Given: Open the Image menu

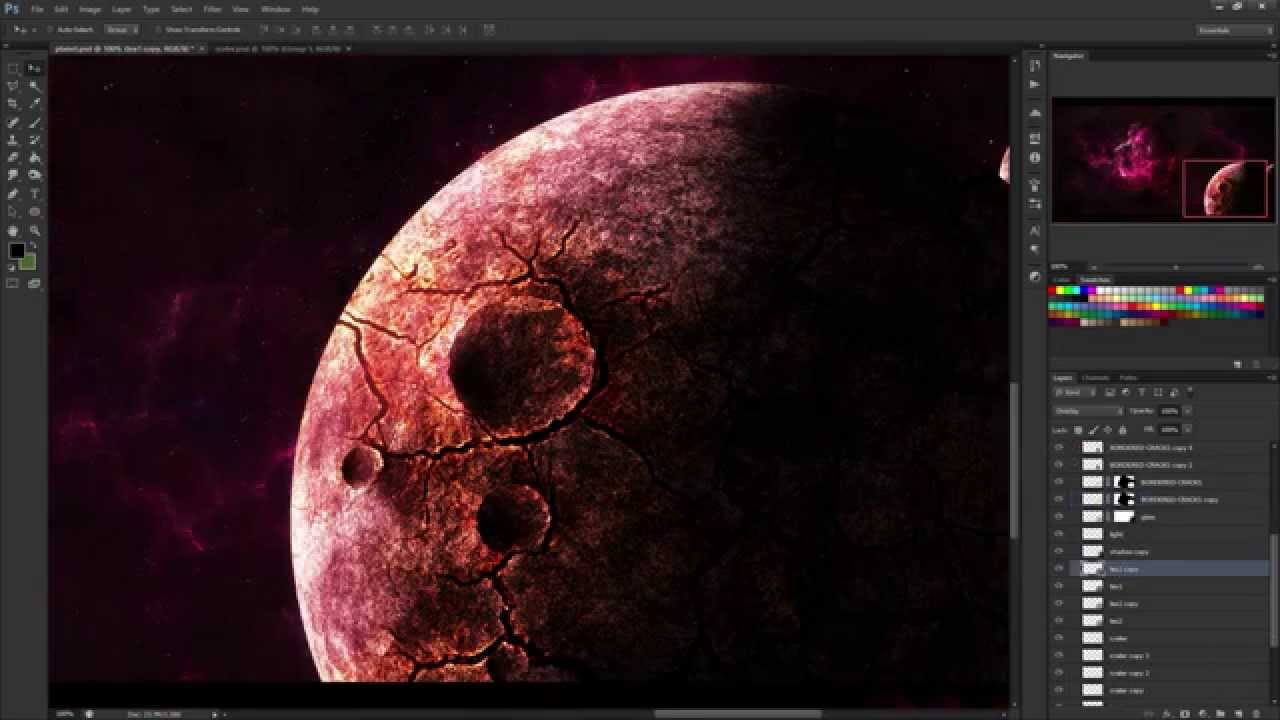Looking at the screenshot, I should point(90,9).
